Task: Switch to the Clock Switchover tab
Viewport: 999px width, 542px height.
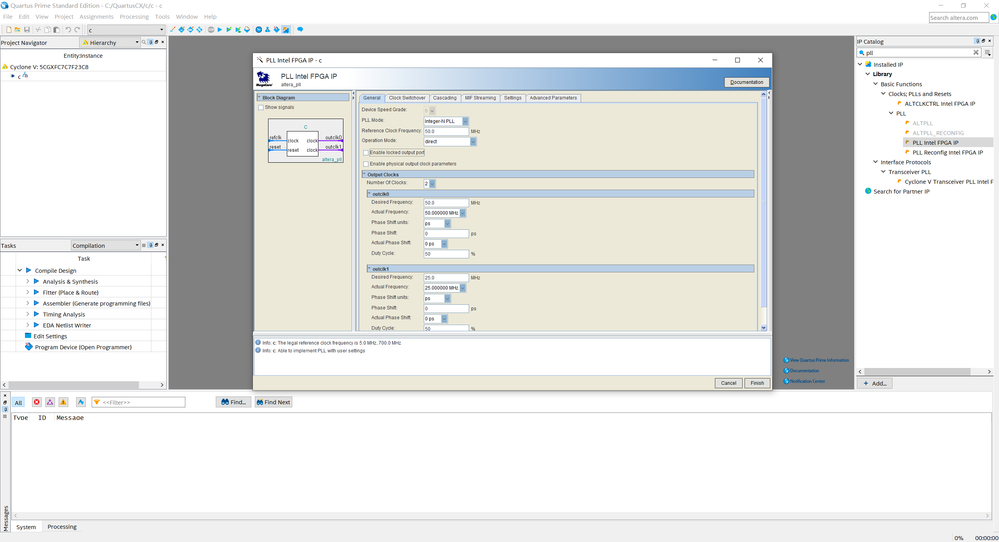Action: pyautogui.click(x=407, y=98)
